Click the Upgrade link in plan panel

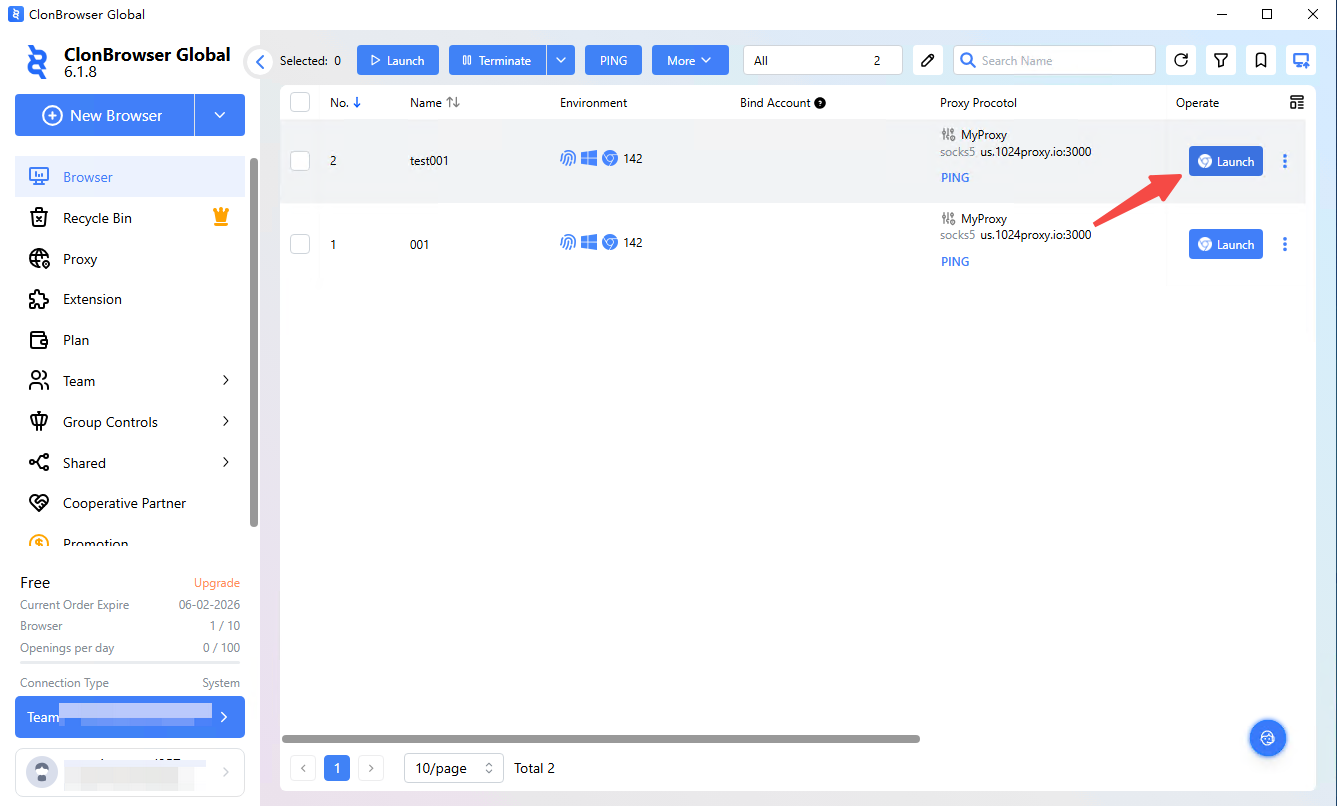(217, 583)
